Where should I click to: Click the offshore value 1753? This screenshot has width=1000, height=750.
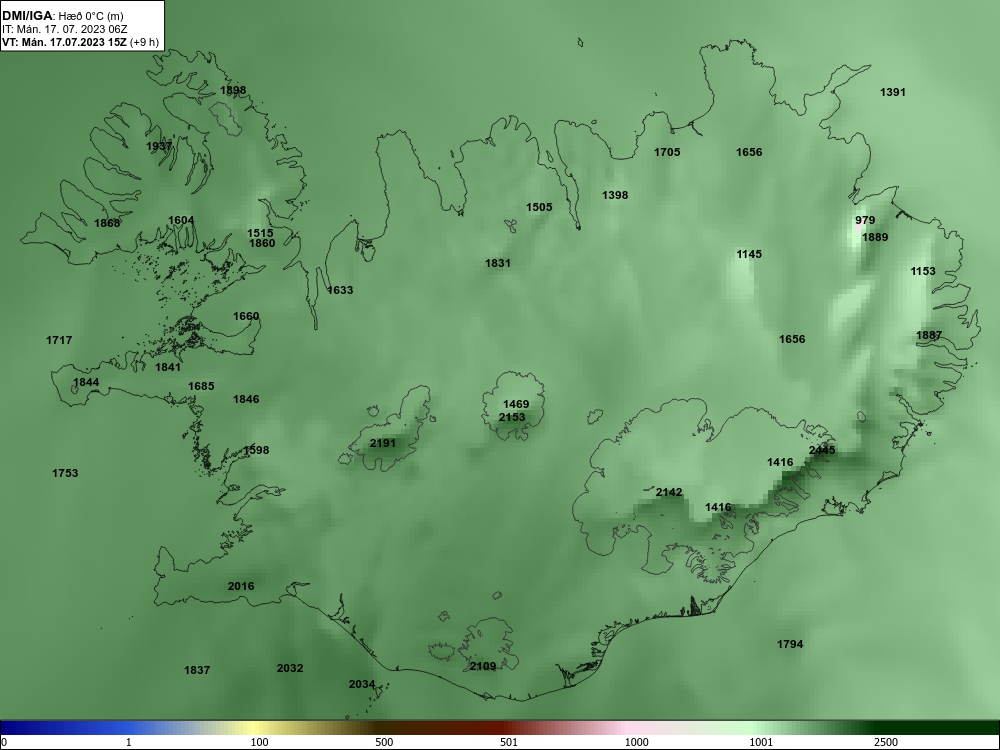pos(65,473)
